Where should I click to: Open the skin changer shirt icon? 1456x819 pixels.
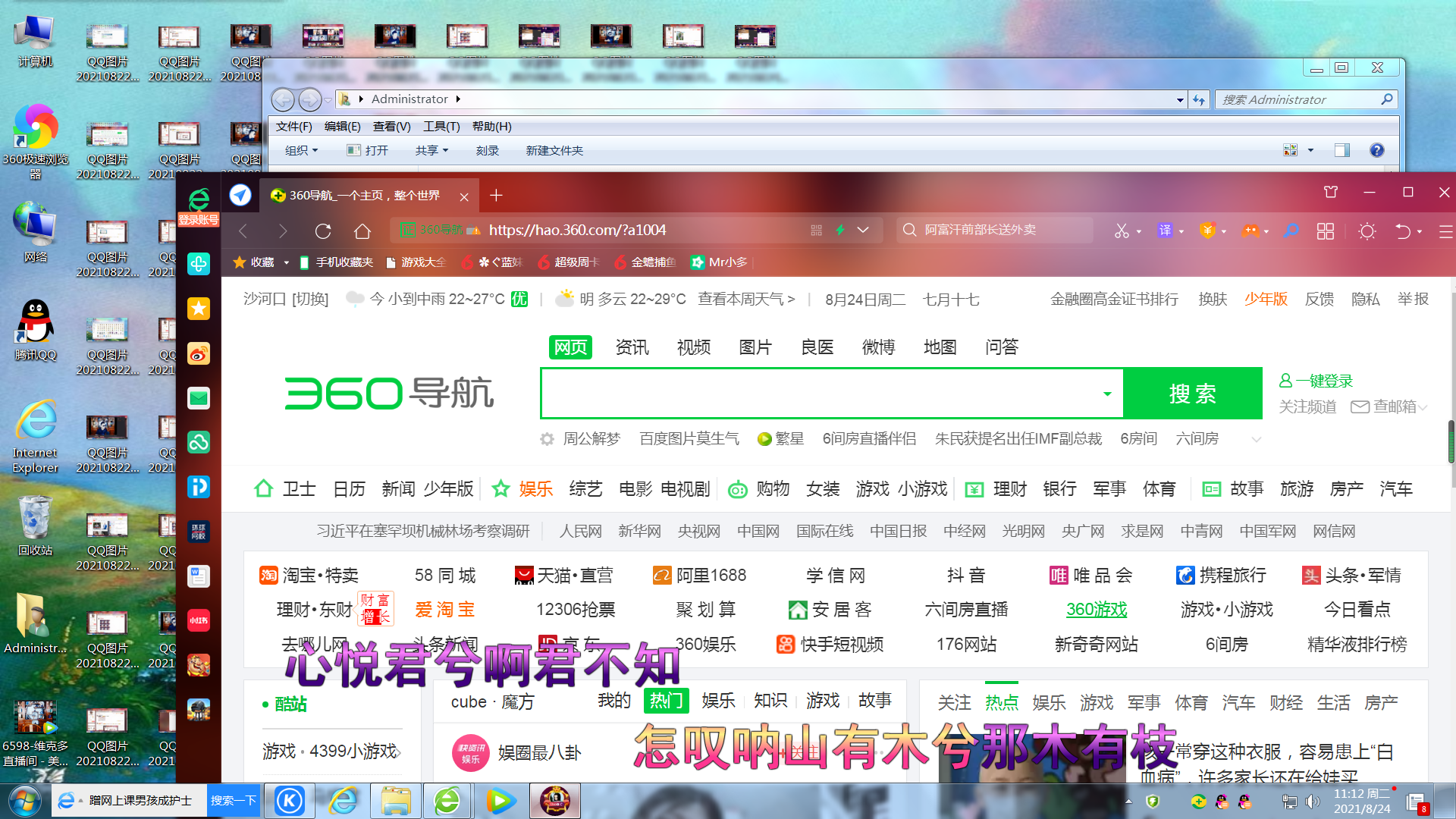[x=1331, y=192]
